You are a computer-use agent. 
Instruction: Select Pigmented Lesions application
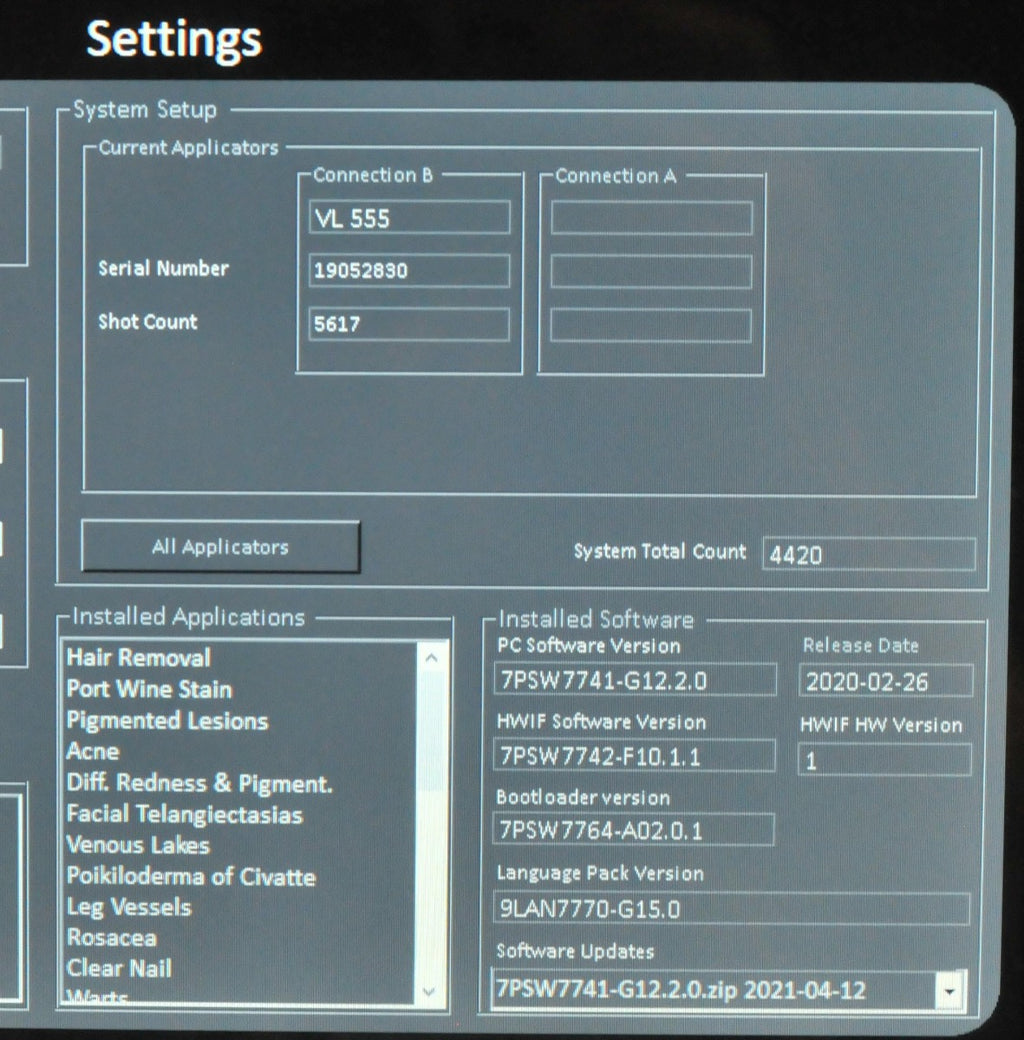pyautogui.click(x=167, y=721)
